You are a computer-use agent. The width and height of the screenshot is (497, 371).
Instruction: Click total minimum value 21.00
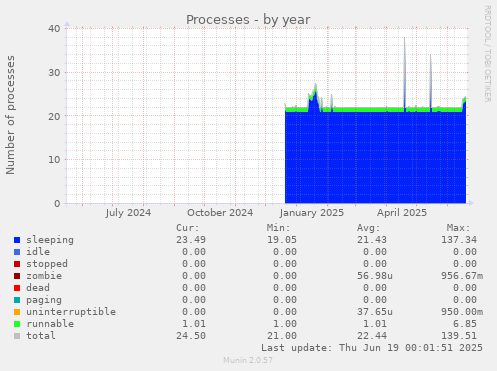(282, 336)
